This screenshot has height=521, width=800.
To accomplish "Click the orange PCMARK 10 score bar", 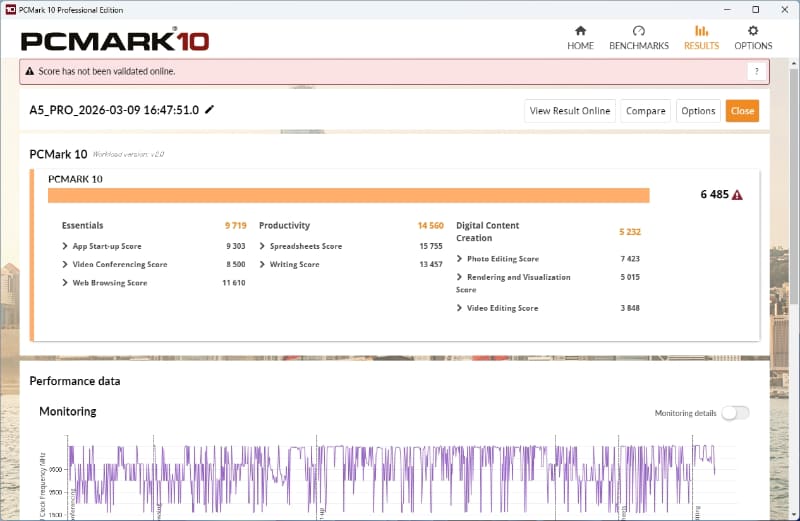I will tap(348, 195).
